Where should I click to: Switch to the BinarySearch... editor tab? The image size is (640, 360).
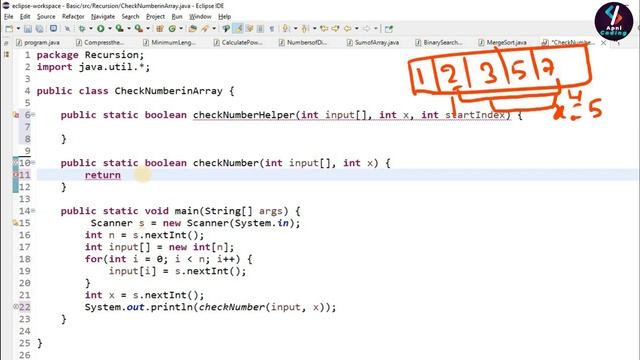[439, 42]
